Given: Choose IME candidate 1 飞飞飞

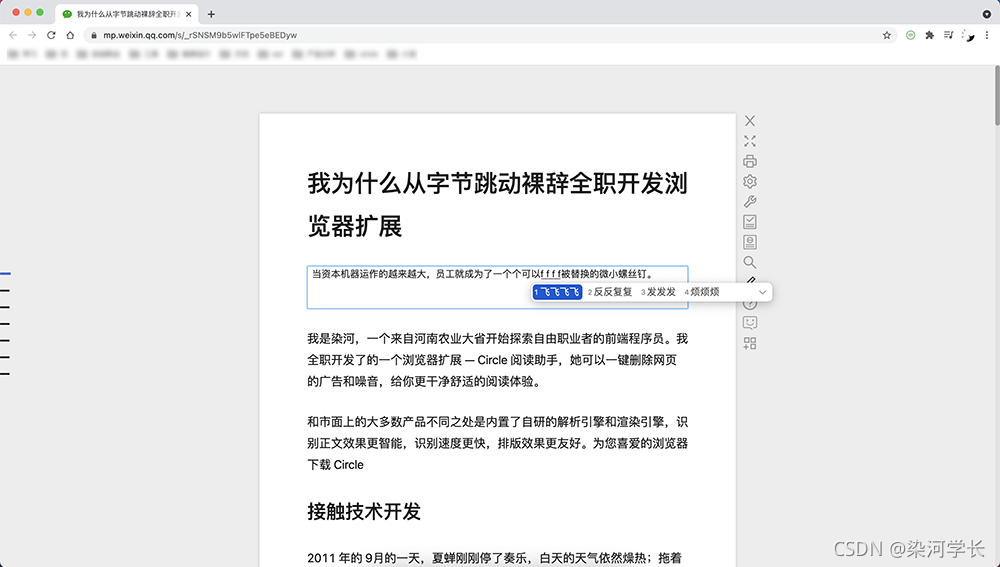Looking at the screenshot, I should tap(557, 292).
